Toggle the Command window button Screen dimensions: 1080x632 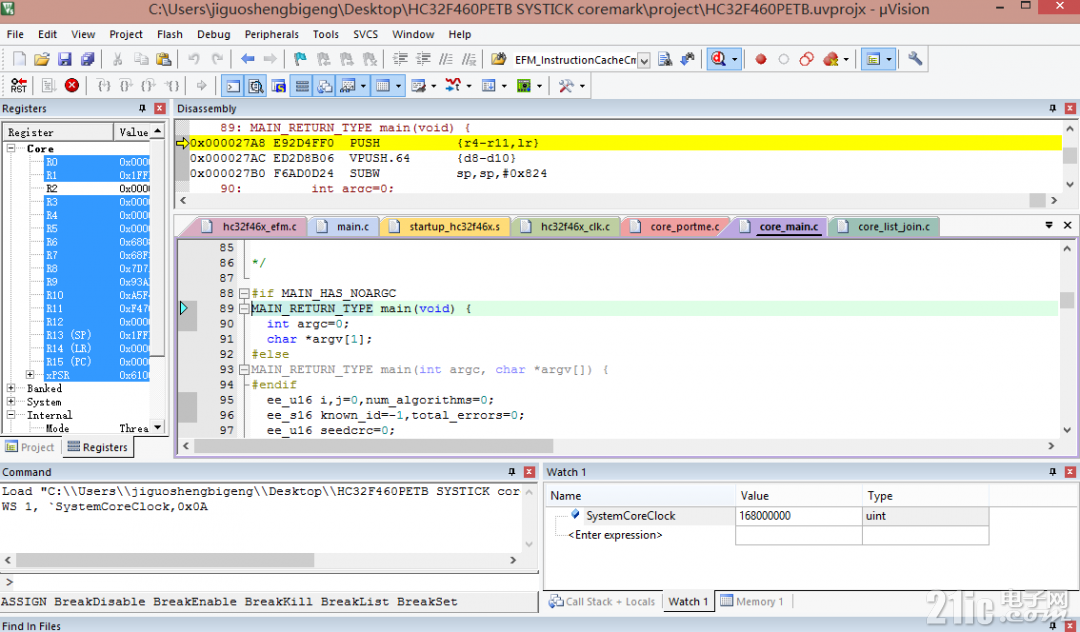click(233, 86)
